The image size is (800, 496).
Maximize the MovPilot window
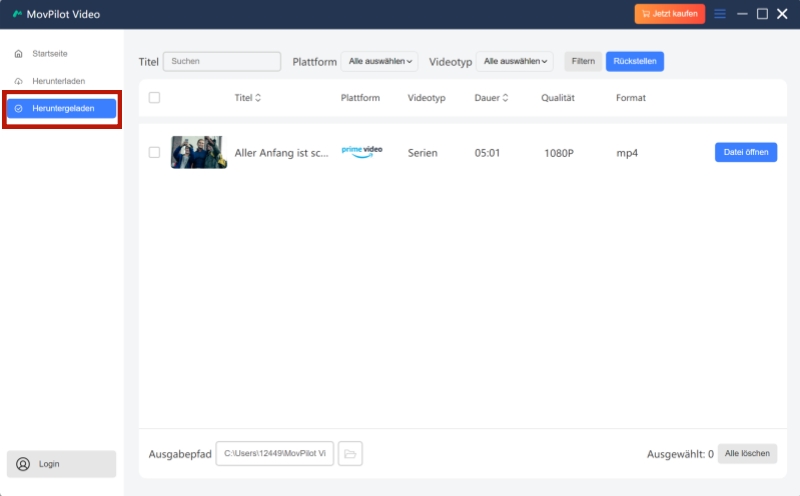[x=762, y=14]
